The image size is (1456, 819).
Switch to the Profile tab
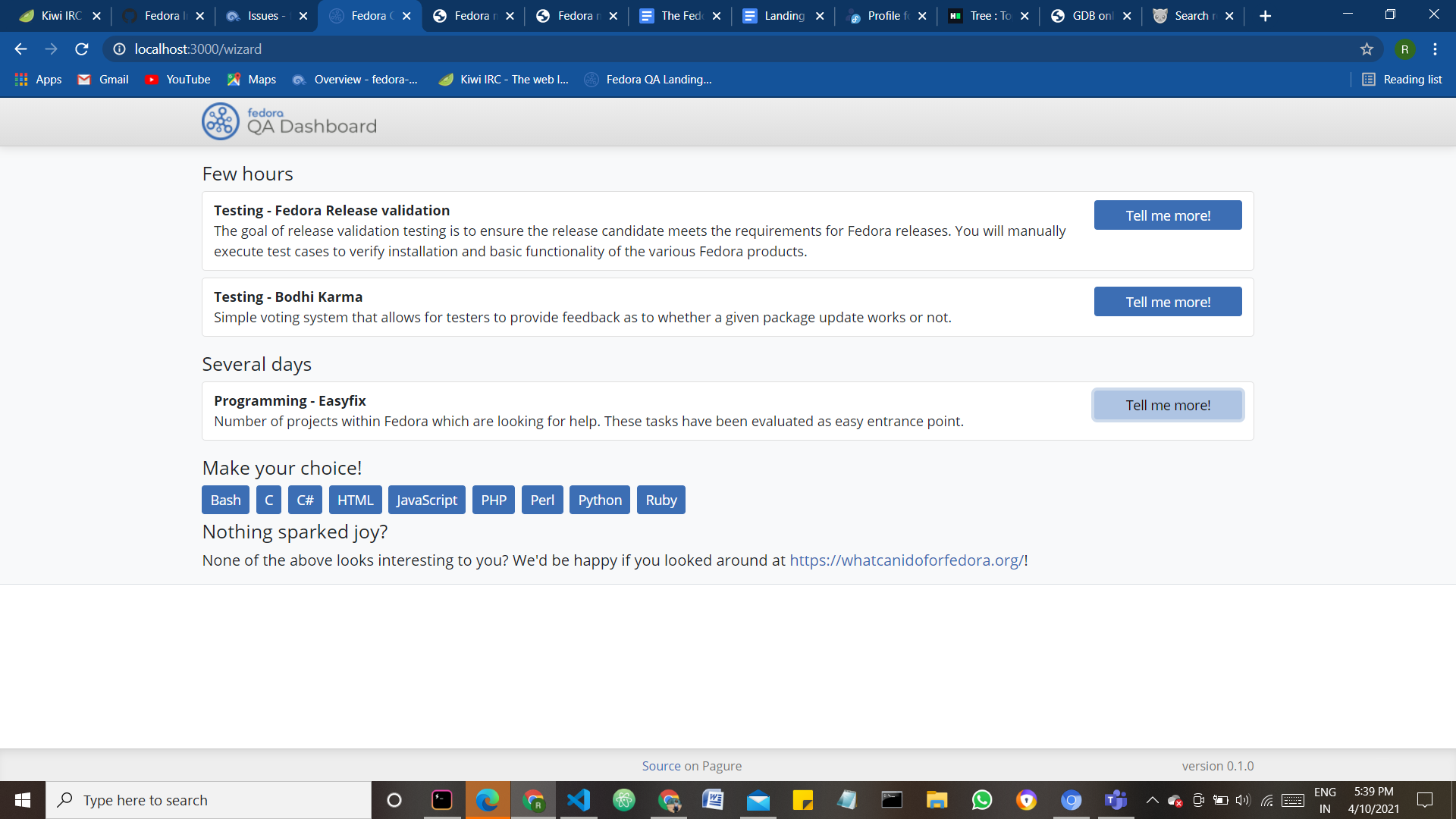pos(886,16)
